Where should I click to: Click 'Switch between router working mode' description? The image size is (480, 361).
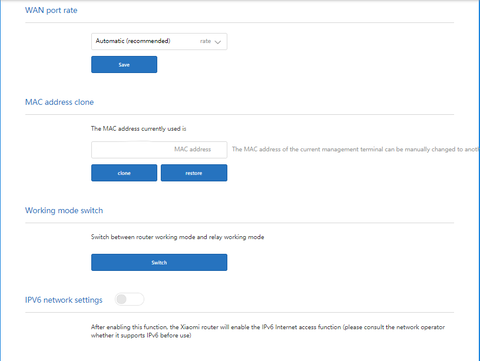click(x=178, y=237)
